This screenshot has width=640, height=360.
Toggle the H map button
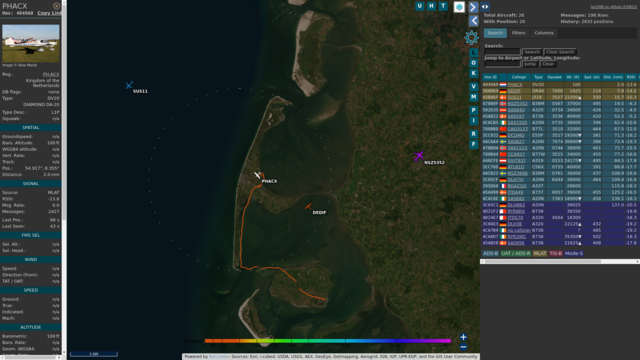(431, 6)
